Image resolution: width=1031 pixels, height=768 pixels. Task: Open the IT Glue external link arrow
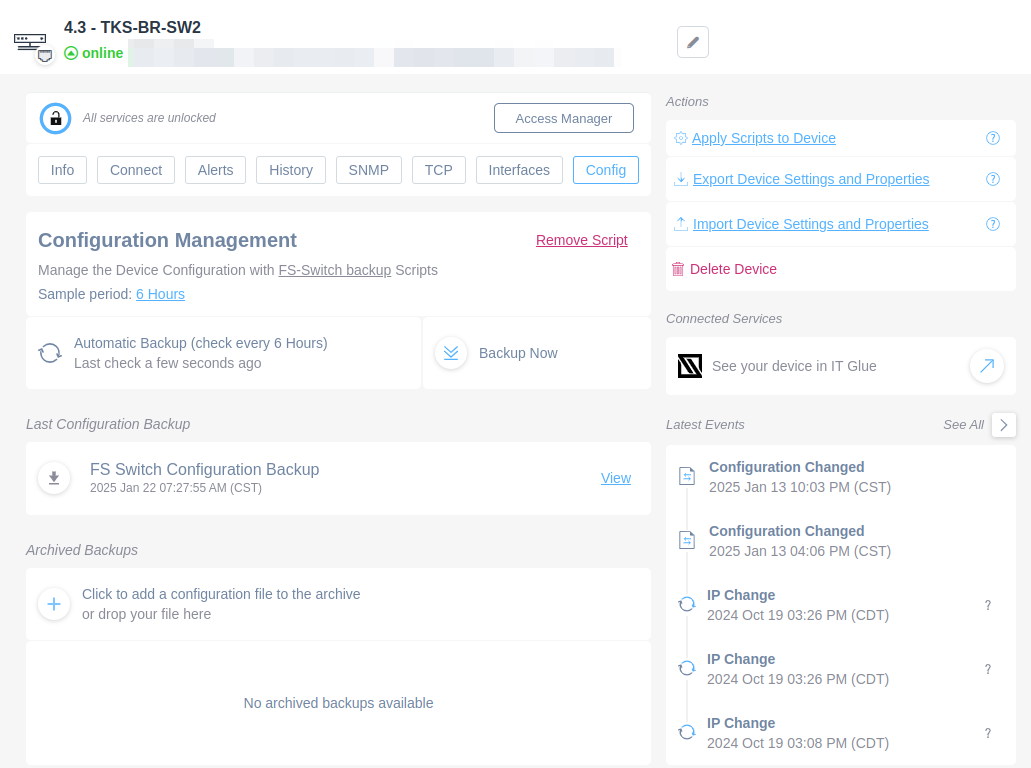coord(987,366)
